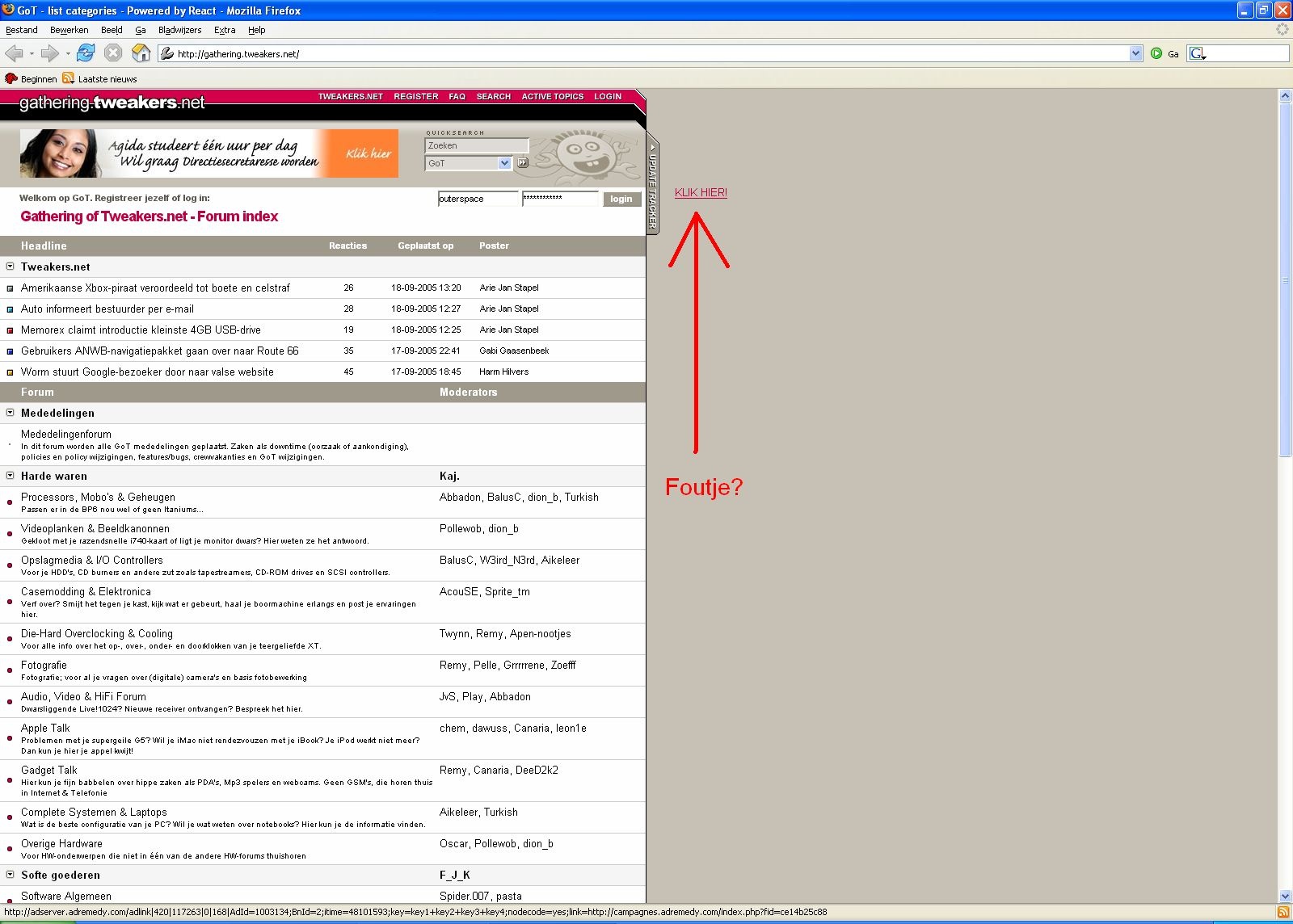This screenshot has height=924, width=1293.
Task: Click the Firefox Forward arrow button
Action: pos(49,53)
